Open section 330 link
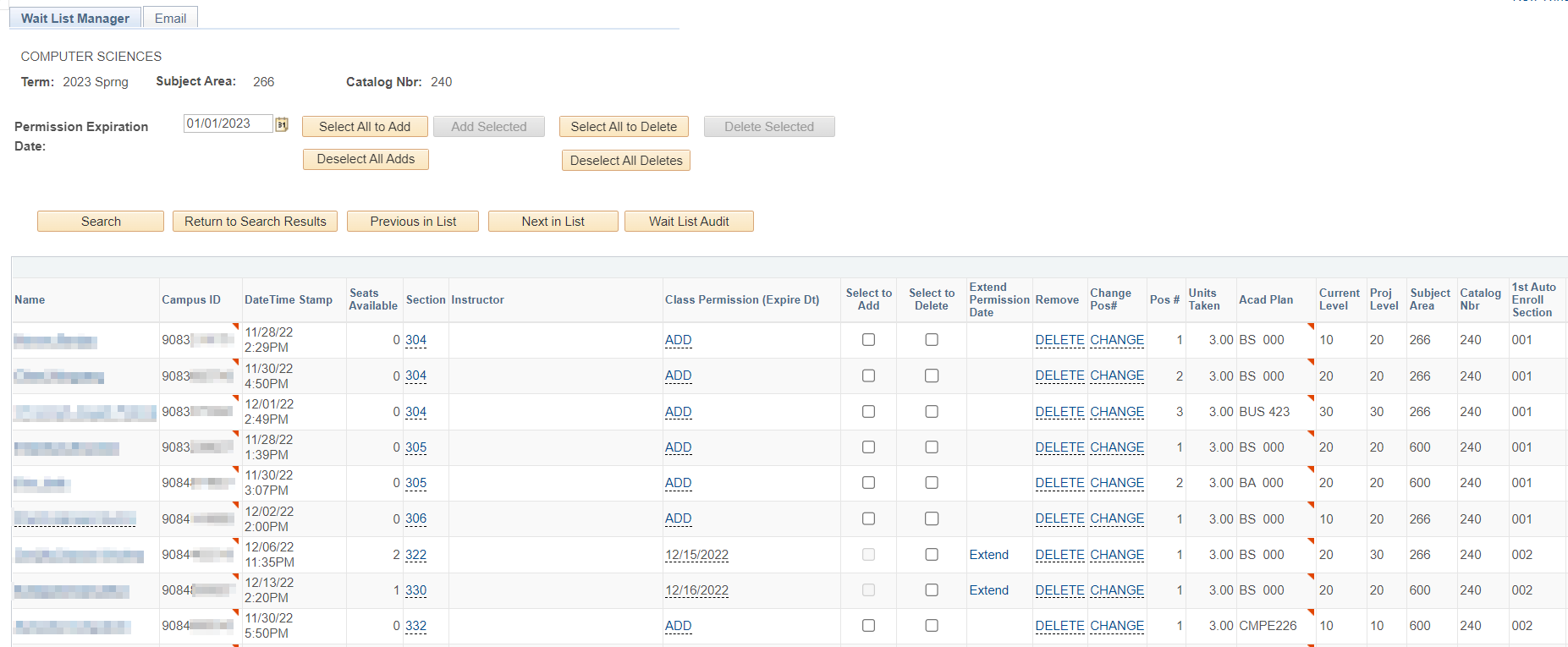 [415, 590]
